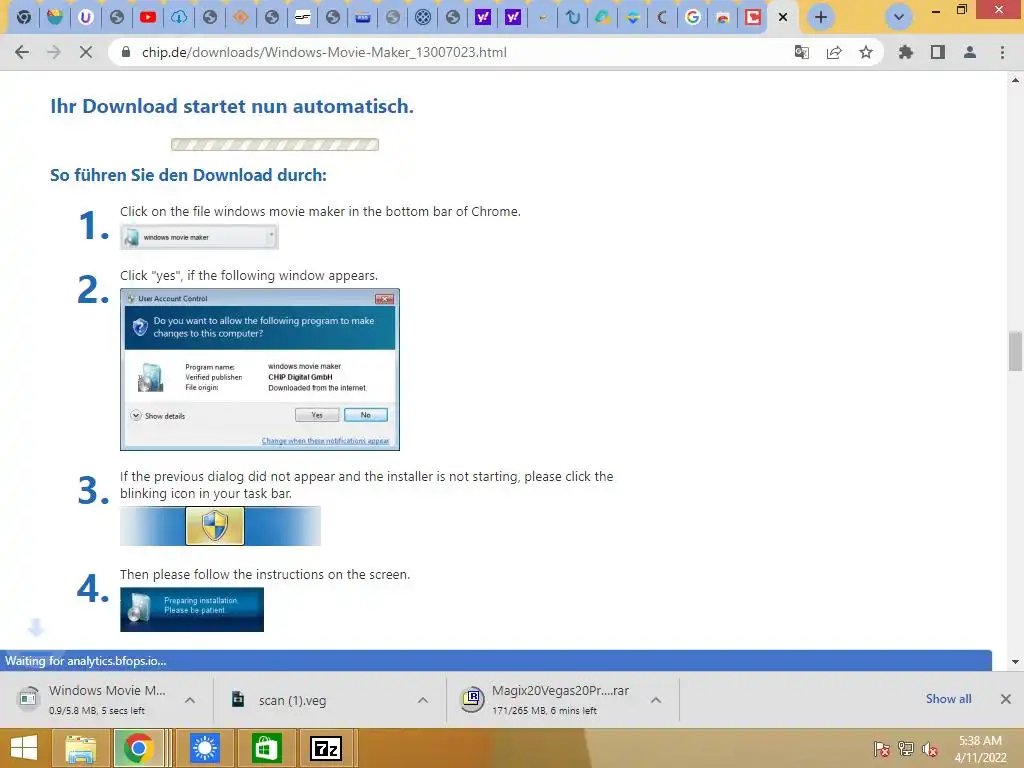This screenshot has width=1024, height=768.
Task: Click the scrollbar up arrow
Action: point(1015,80)
